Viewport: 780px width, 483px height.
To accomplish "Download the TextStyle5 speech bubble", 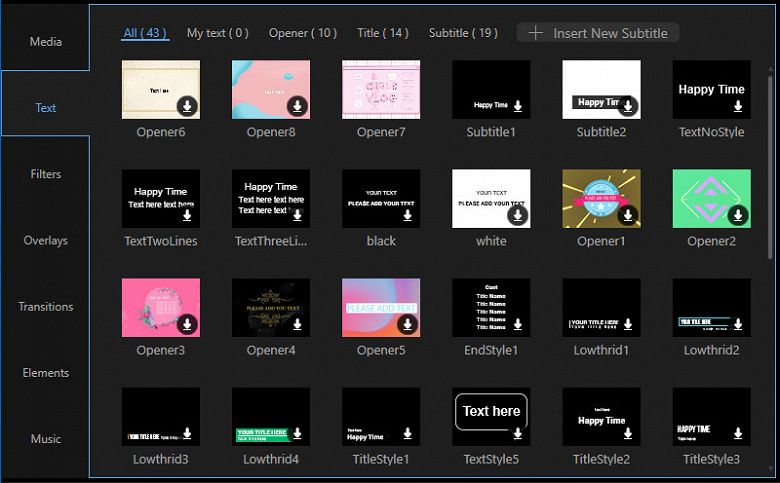I will pyautogui.click(x=518, y=433).
